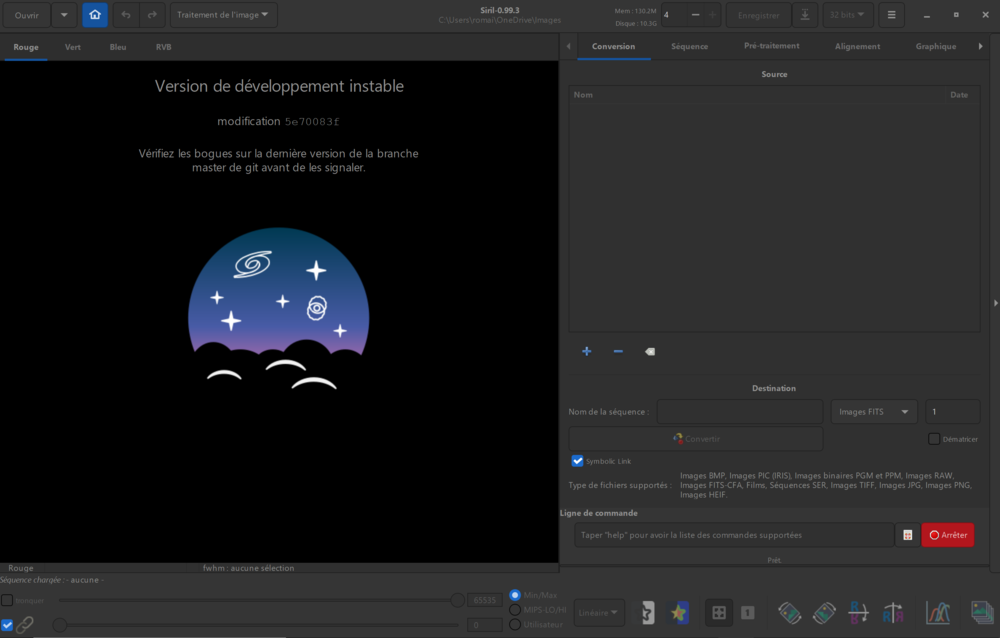Switch to the RVB tab
The height and width of the screenshot is (638, 1000).
coord(163,47)
